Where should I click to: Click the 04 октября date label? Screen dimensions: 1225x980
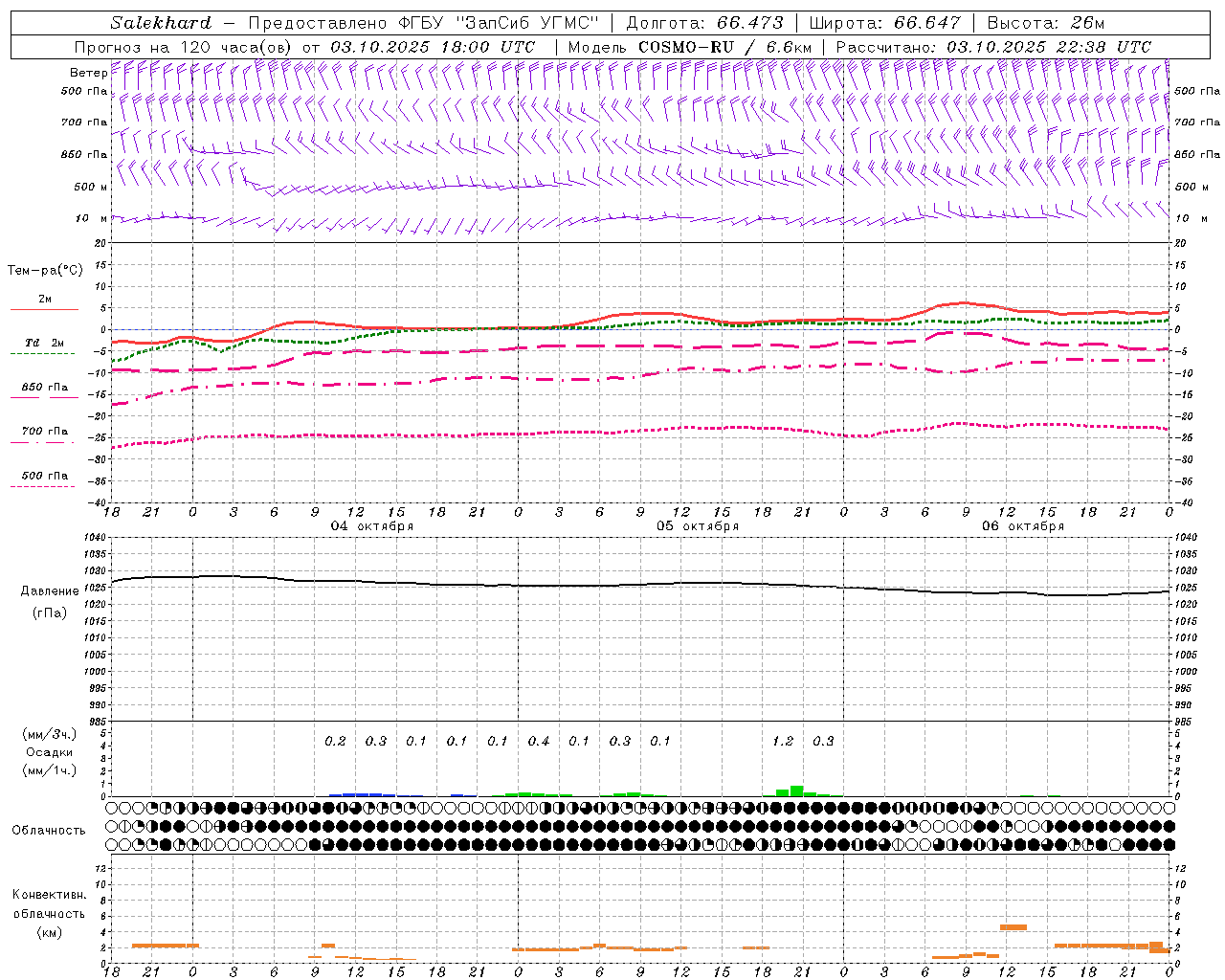click(372, 526)
